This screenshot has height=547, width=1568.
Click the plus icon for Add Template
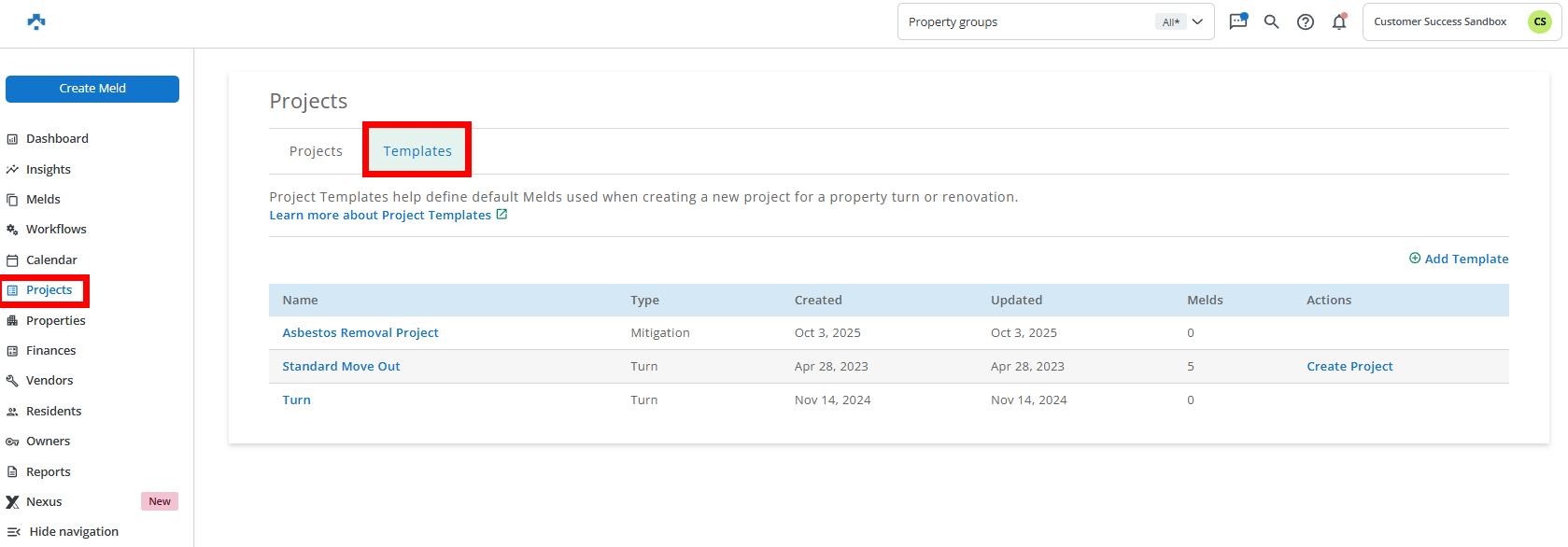[x=1415, y=259]
